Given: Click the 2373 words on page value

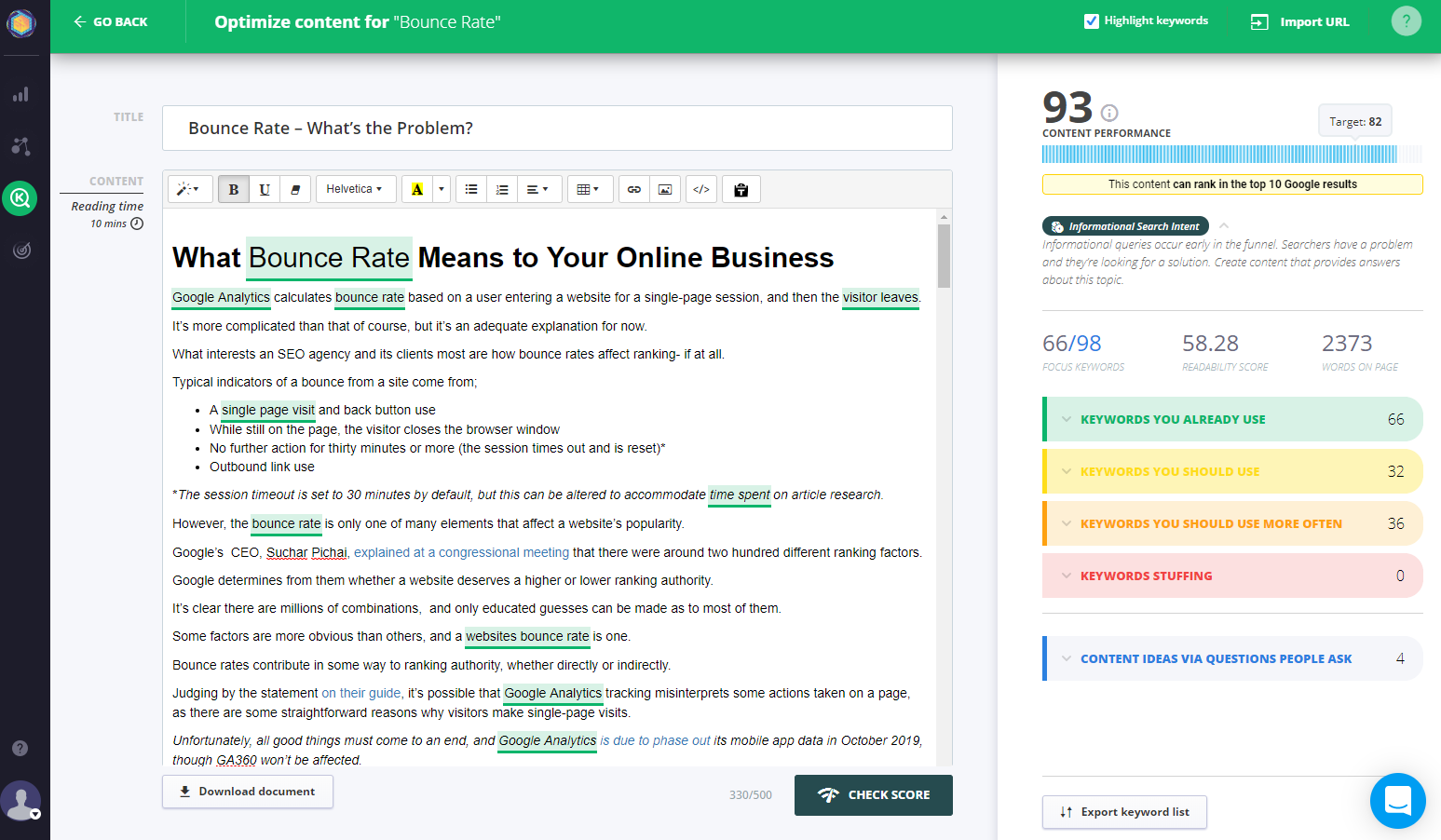Looking at the screenshot, I should (1347, 344).
